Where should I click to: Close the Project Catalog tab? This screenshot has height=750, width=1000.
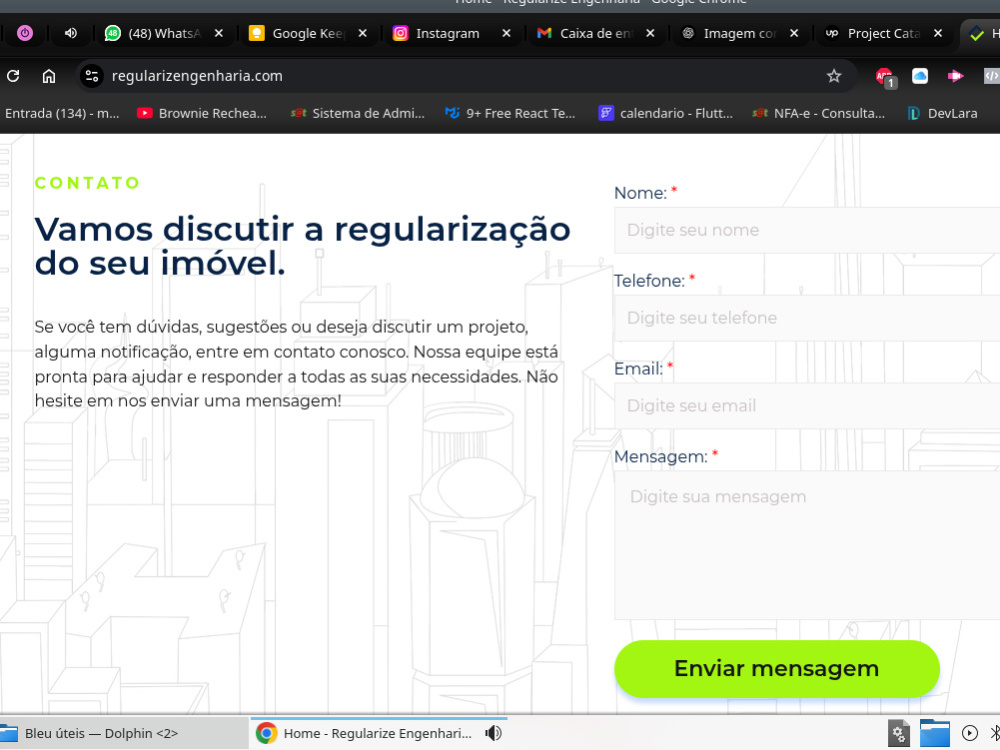coord(938,33)
